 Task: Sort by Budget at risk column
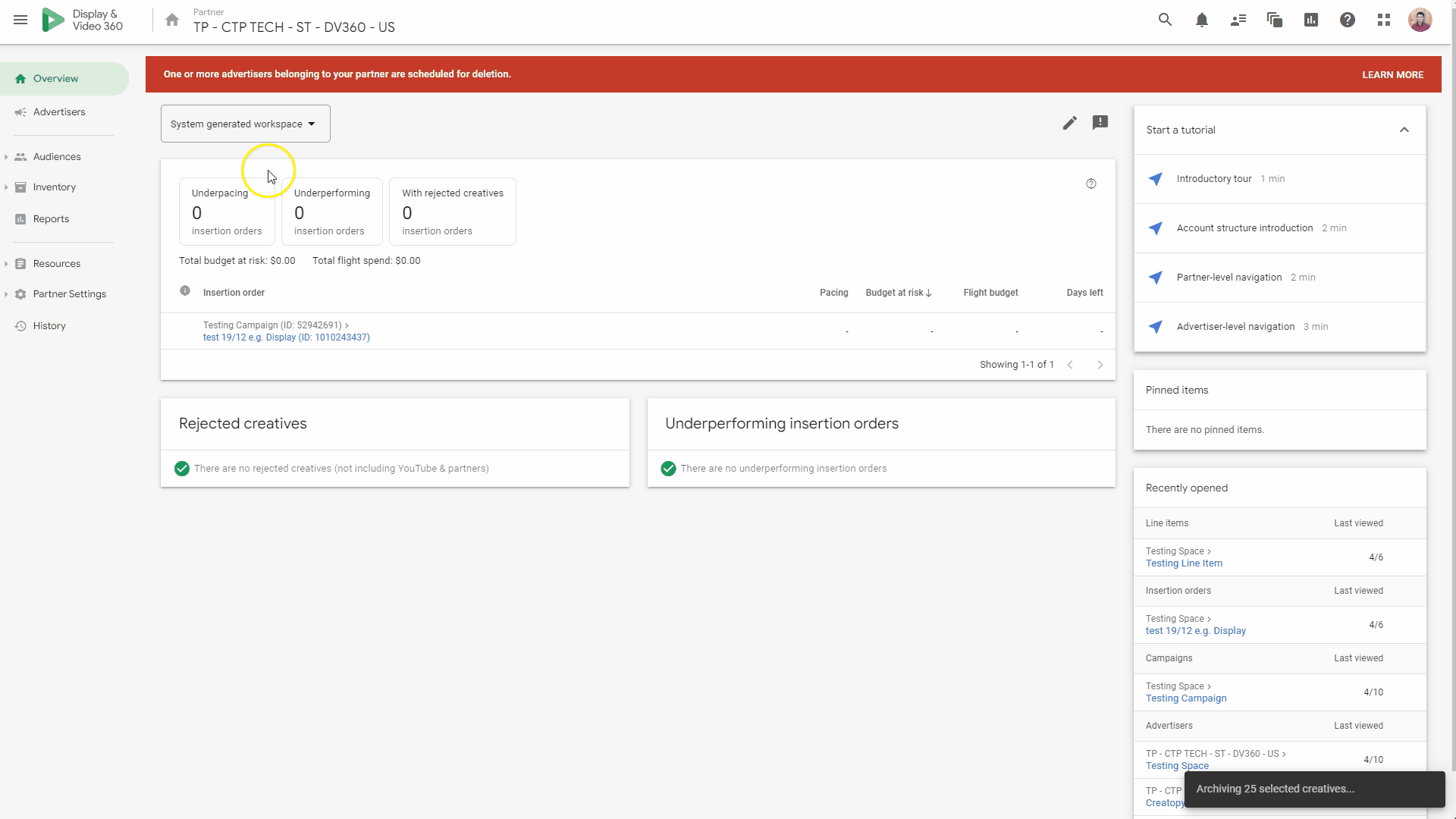point(899,293)
